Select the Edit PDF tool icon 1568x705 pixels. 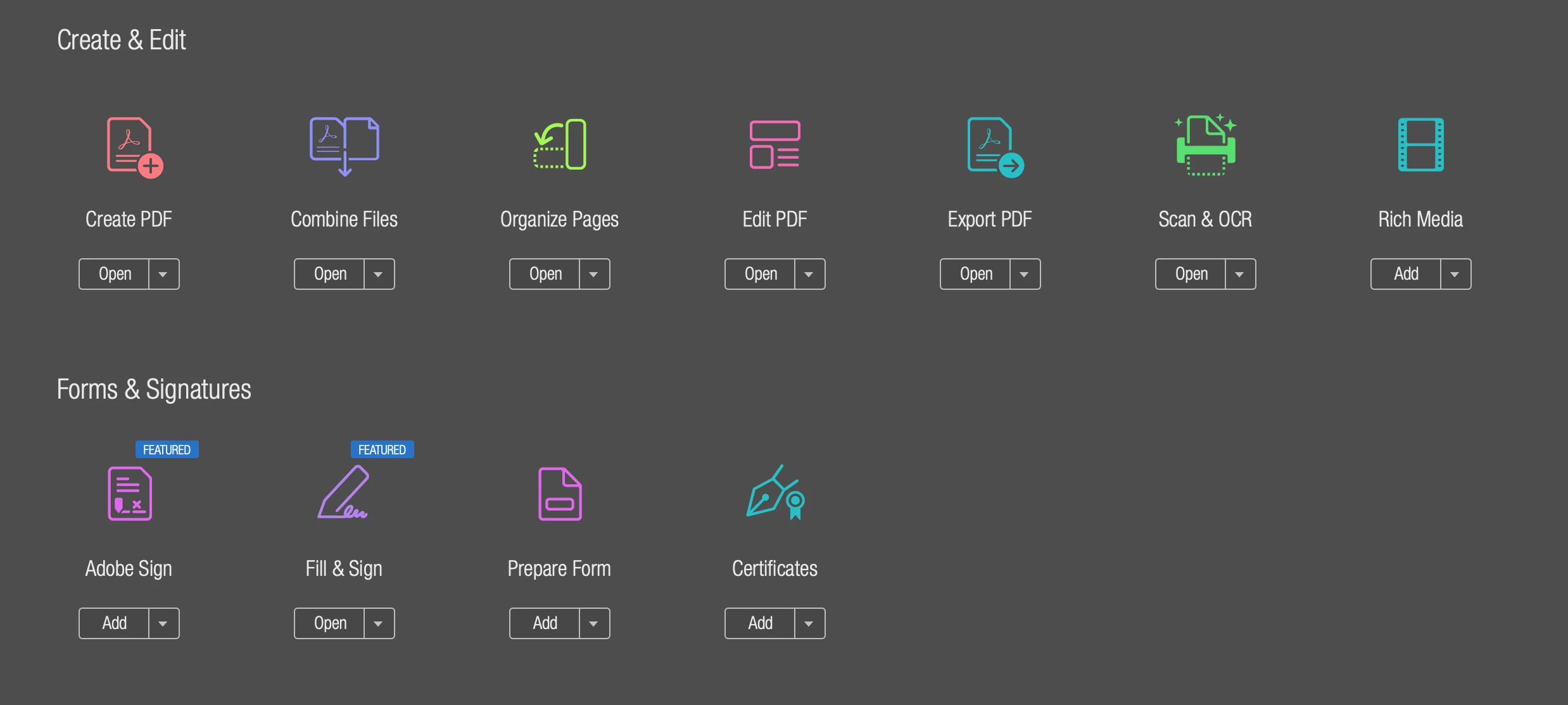click(x=775, y=144)
